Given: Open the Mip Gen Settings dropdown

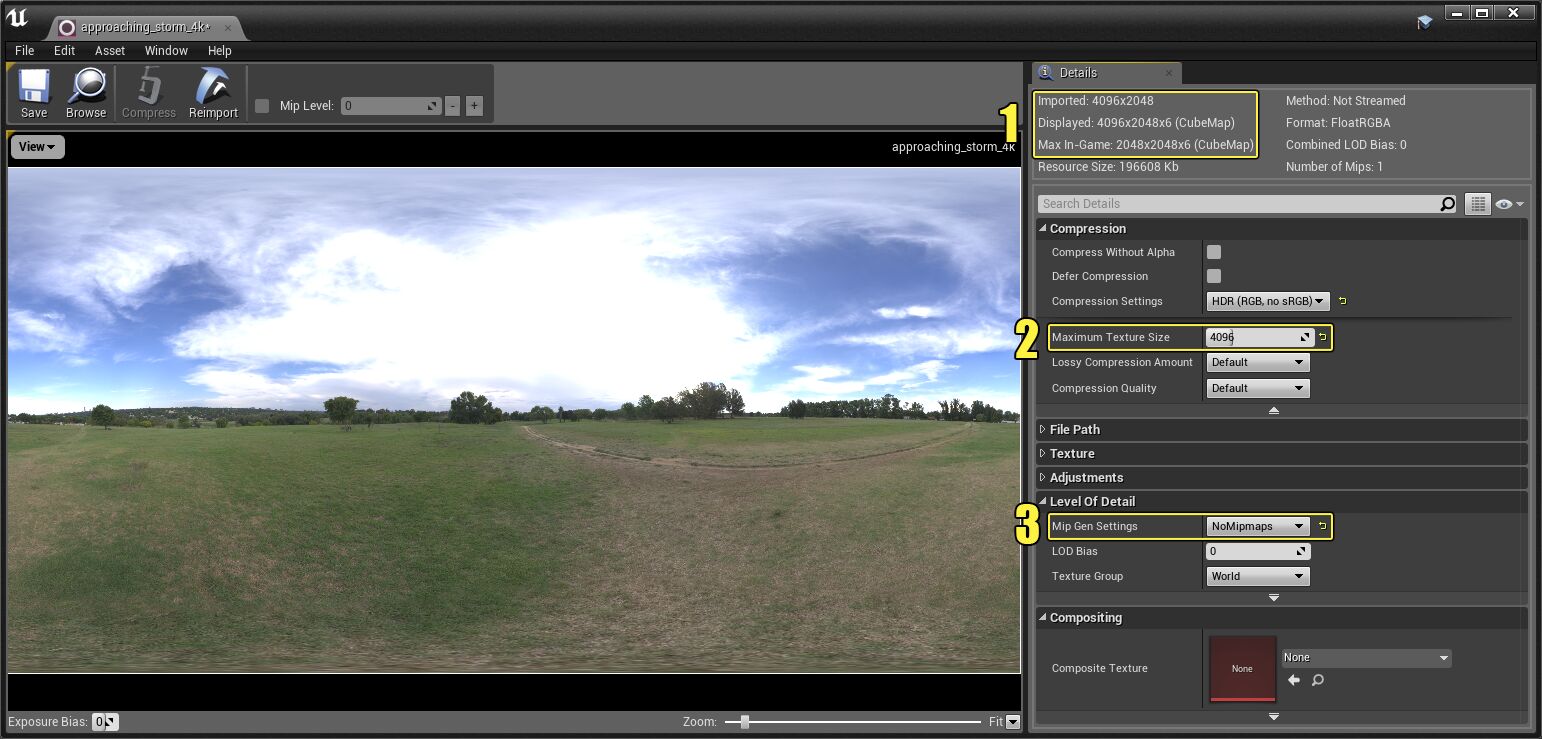Looking at the screenshot, I should (1257, 526).
